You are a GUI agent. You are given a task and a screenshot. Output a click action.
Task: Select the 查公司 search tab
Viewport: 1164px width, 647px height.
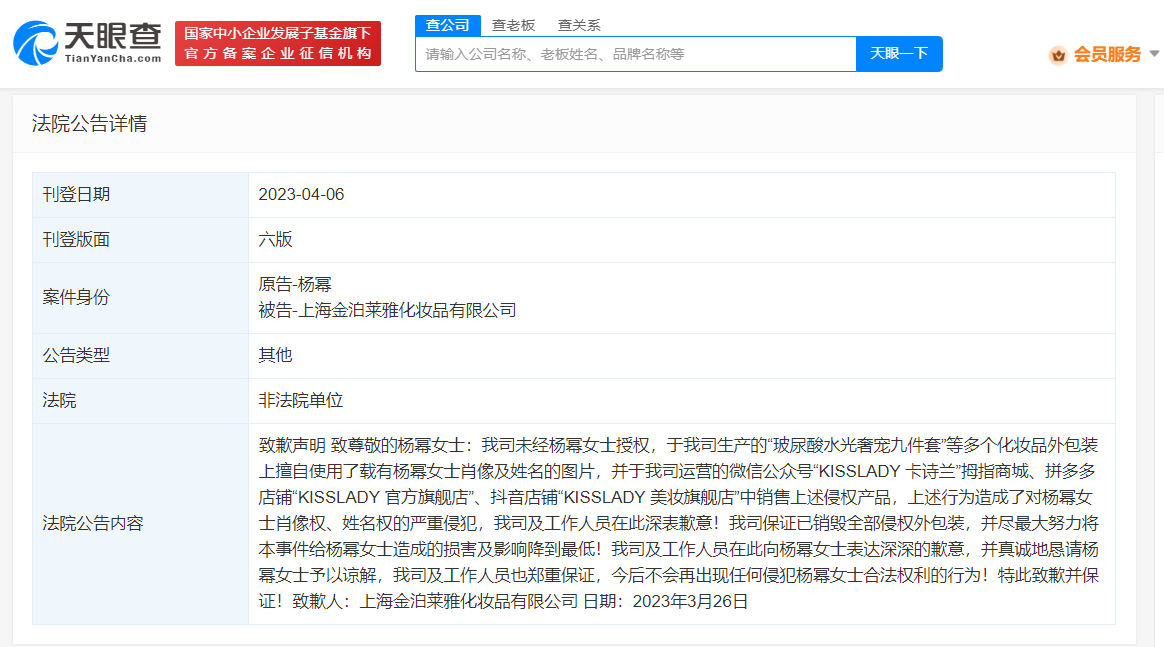[x=448, y=25]
